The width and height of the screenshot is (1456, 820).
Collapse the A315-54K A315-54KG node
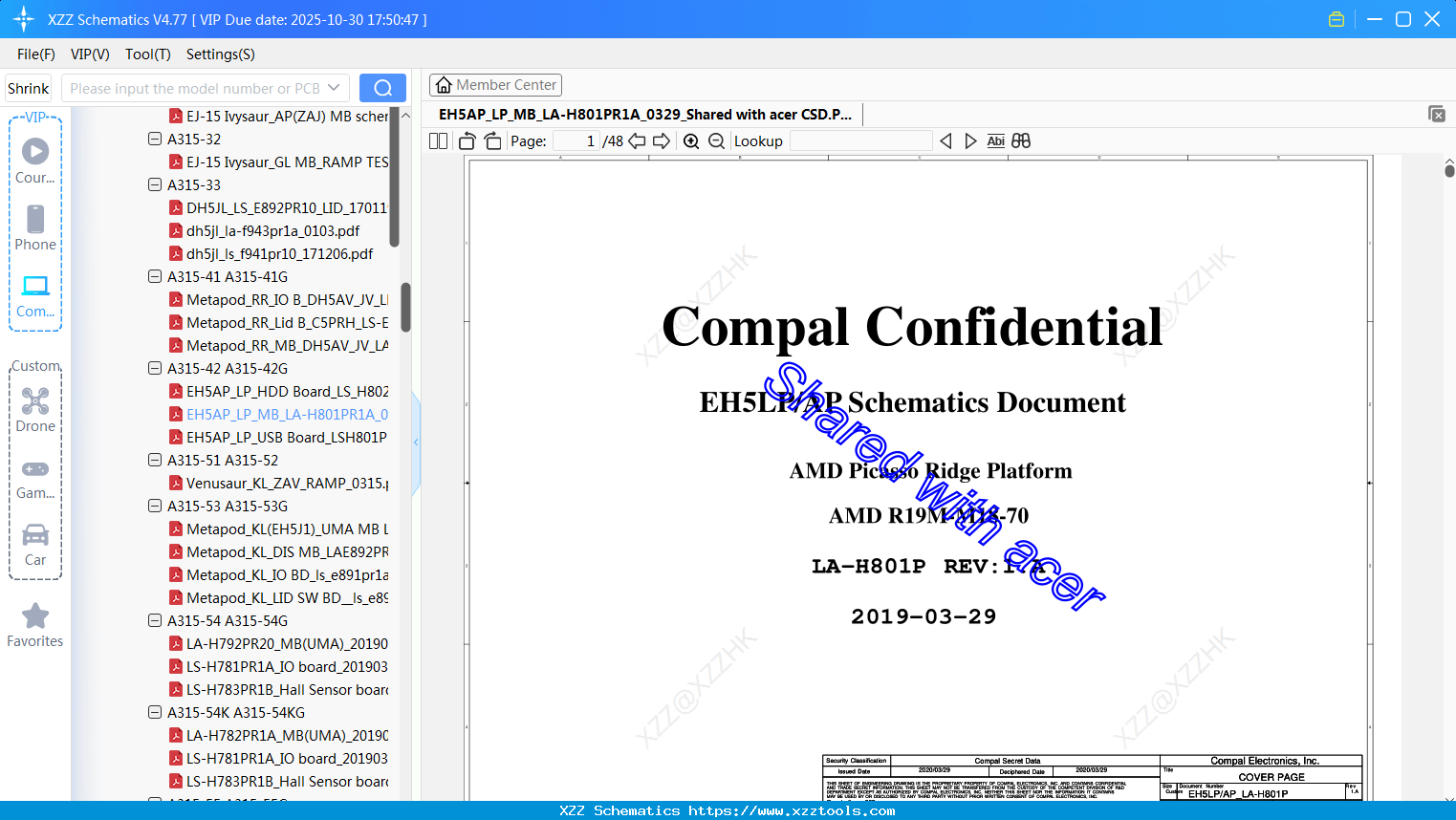pos(155,712)
